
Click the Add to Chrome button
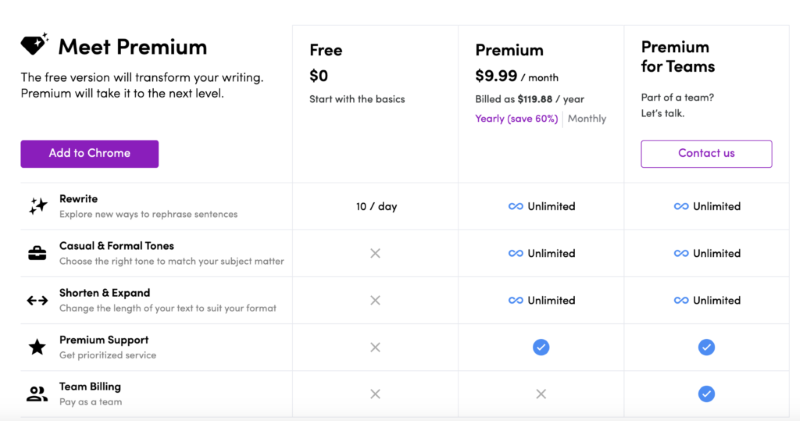tap(89, 154)
